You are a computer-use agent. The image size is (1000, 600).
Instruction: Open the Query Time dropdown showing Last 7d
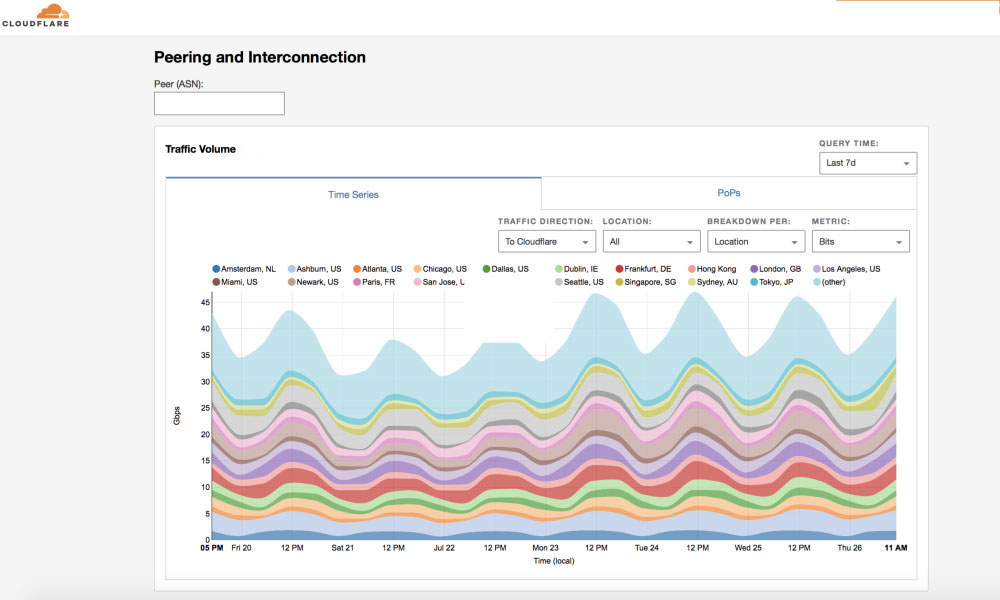pyautogui.click(x=867, y=162)
